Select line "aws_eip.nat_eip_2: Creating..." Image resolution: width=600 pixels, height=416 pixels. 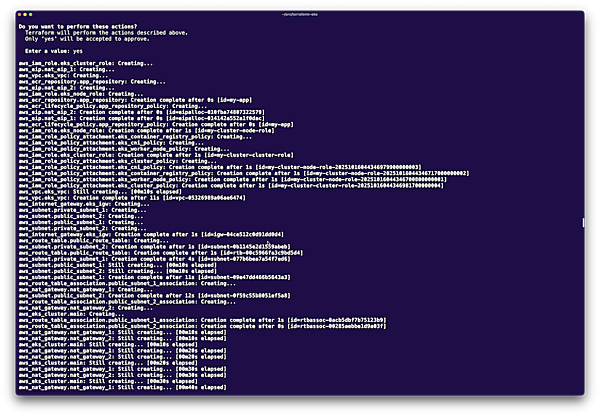(67, 88)
